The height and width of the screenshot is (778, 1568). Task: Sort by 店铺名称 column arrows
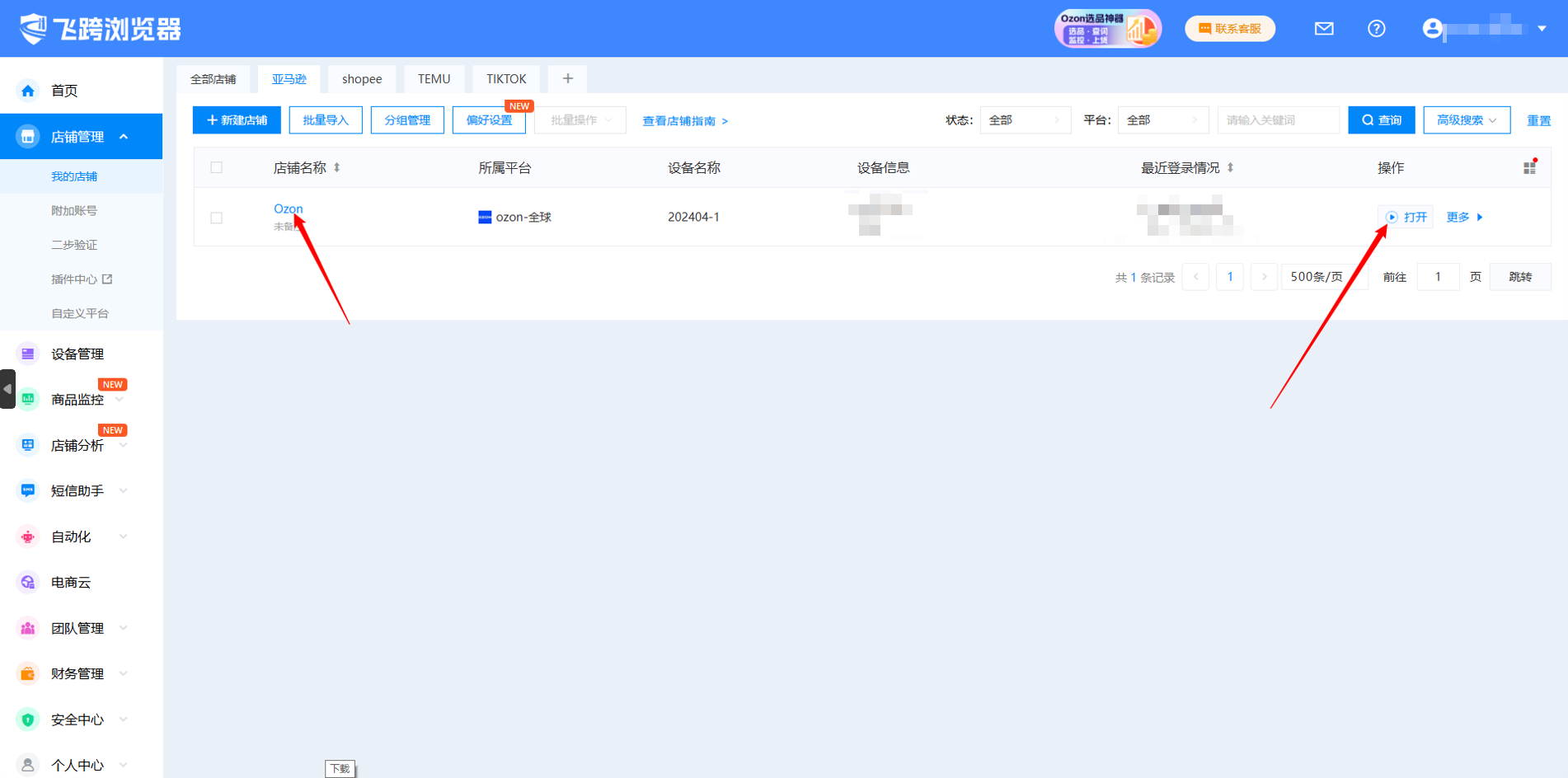(x=337, y=167)
